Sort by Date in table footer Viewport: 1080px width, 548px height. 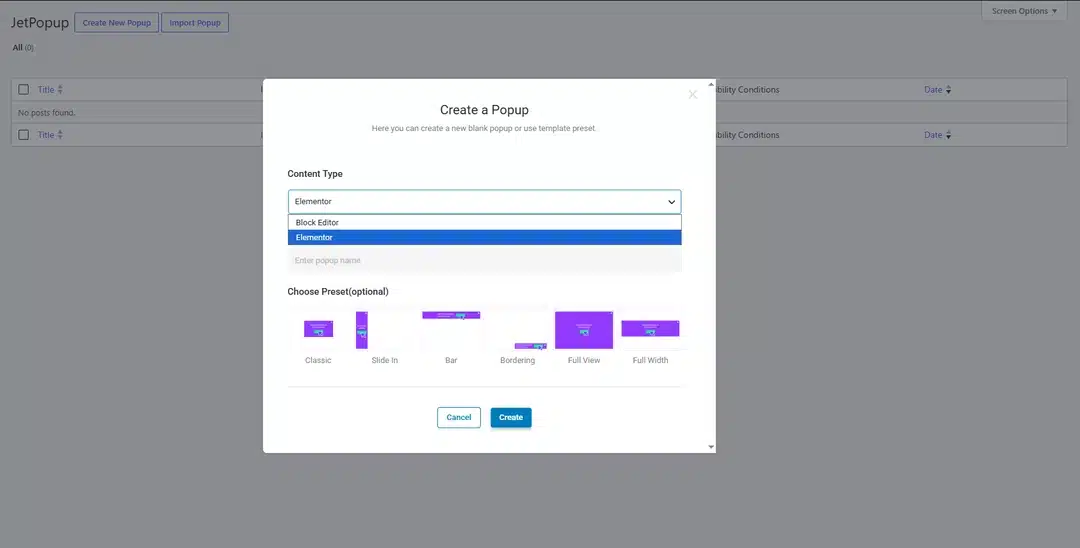(x=937, y=135)
